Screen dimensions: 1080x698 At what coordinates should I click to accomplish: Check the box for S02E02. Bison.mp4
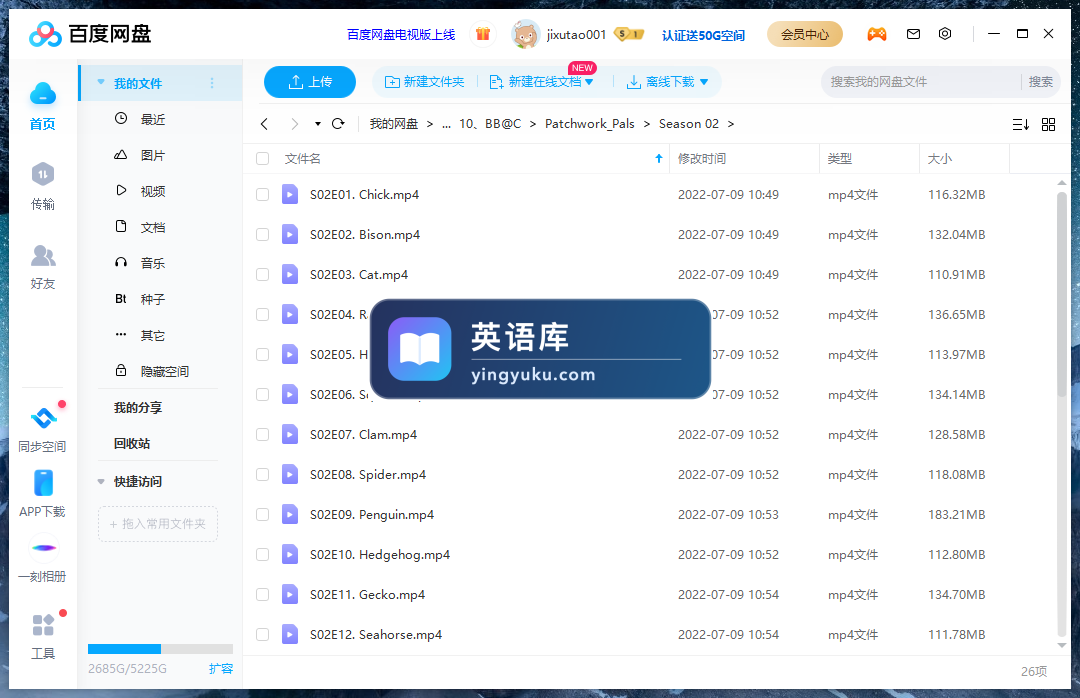point(262,234)
